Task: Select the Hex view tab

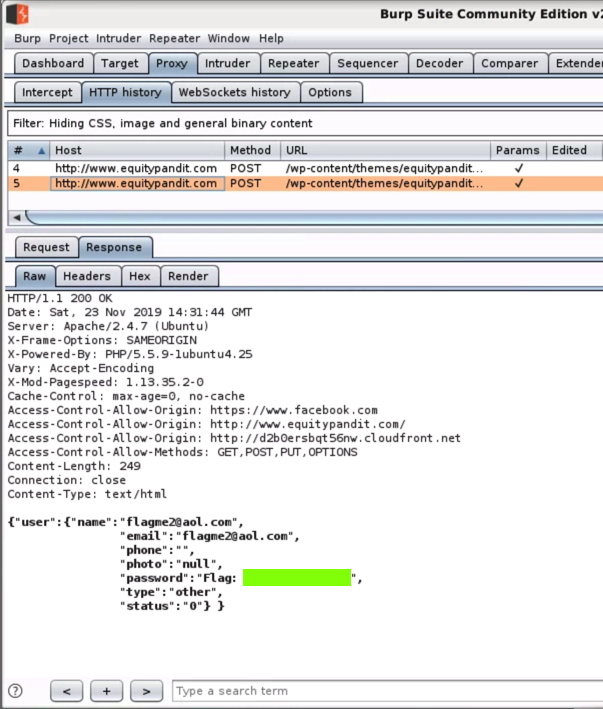Action: pos(140,276)
